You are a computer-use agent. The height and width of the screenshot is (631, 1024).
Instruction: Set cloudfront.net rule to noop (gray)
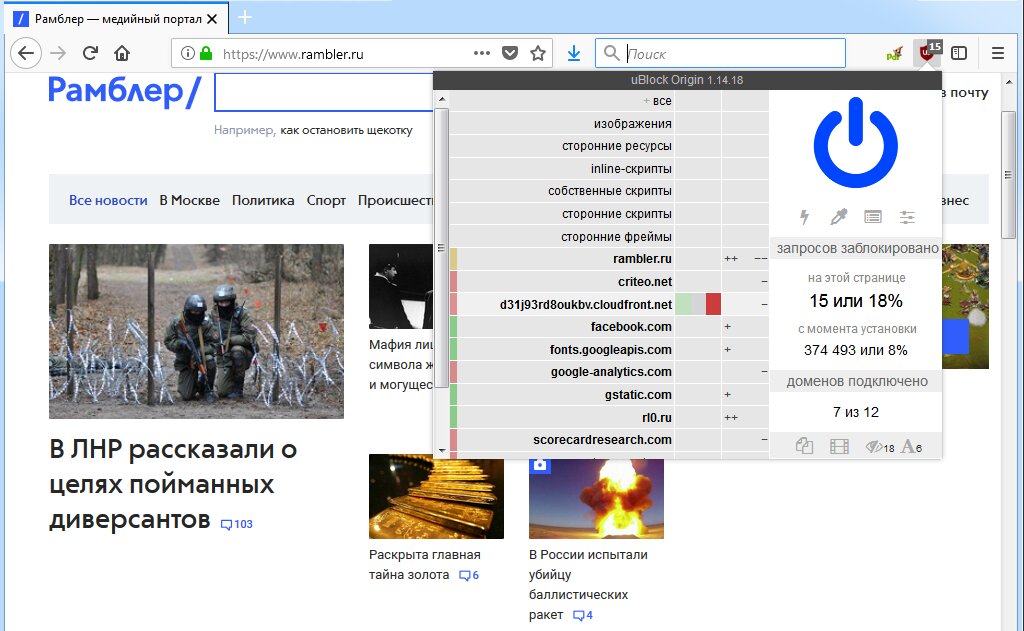(x=698, y=304)
